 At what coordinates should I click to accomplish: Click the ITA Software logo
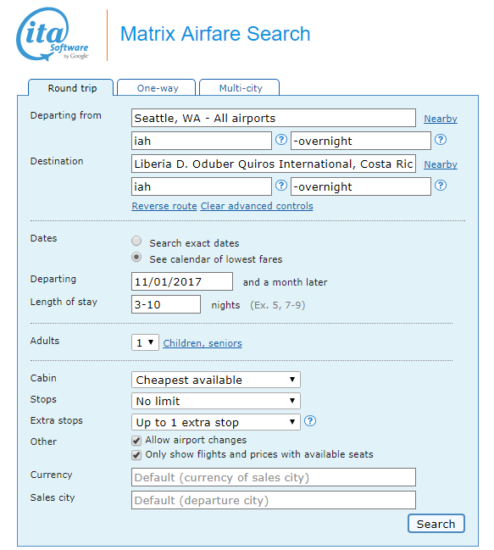tap(53, 34)
